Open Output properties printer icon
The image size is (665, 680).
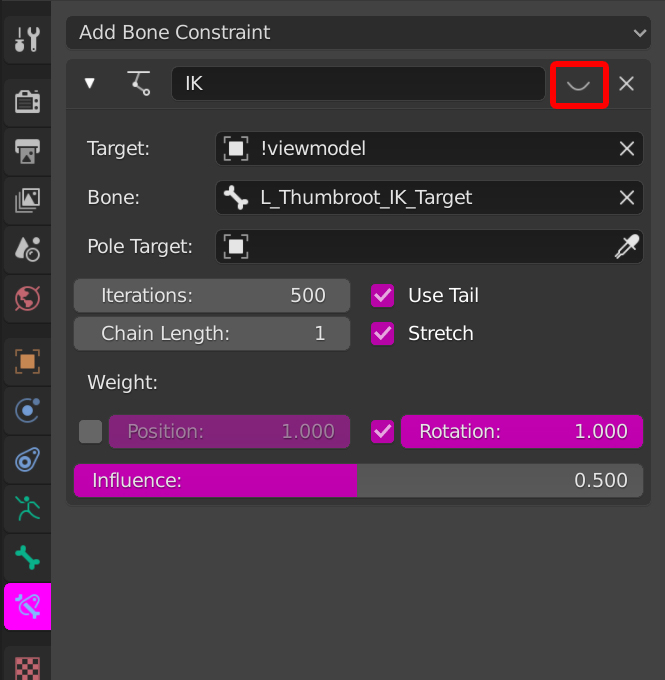tap(27, 151)
